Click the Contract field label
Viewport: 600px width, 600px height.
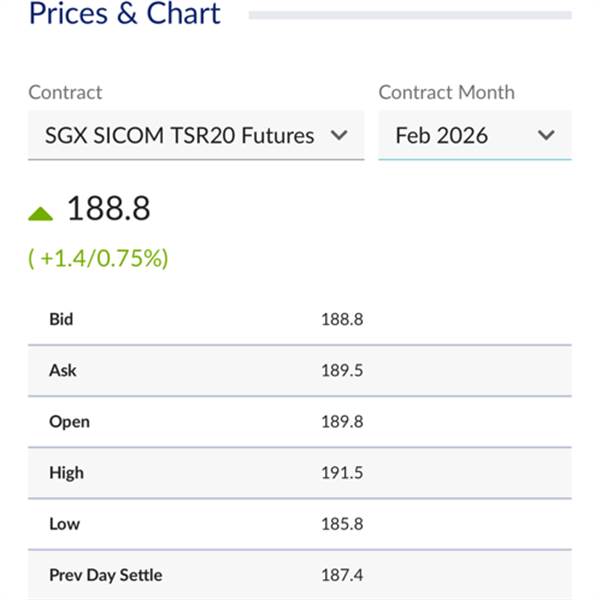click(x=65, y=92)
